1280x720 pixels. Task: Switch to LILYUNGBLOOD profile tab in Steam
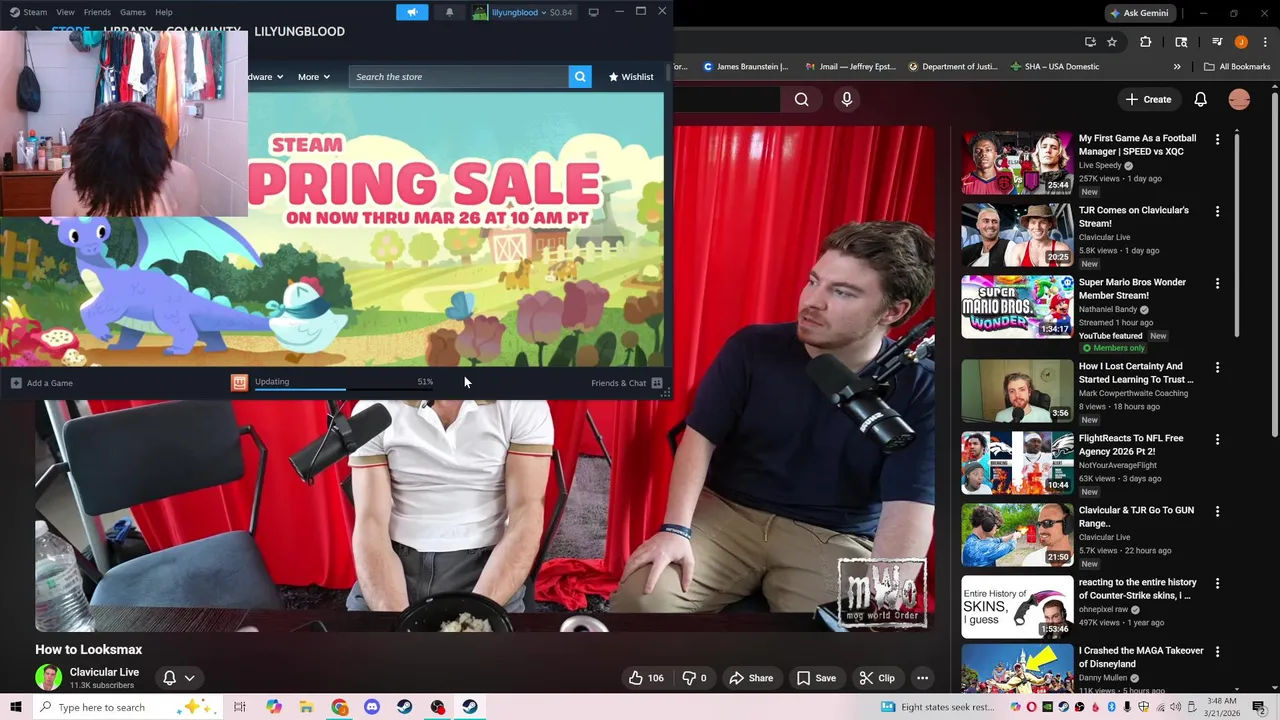pos(299,31)
